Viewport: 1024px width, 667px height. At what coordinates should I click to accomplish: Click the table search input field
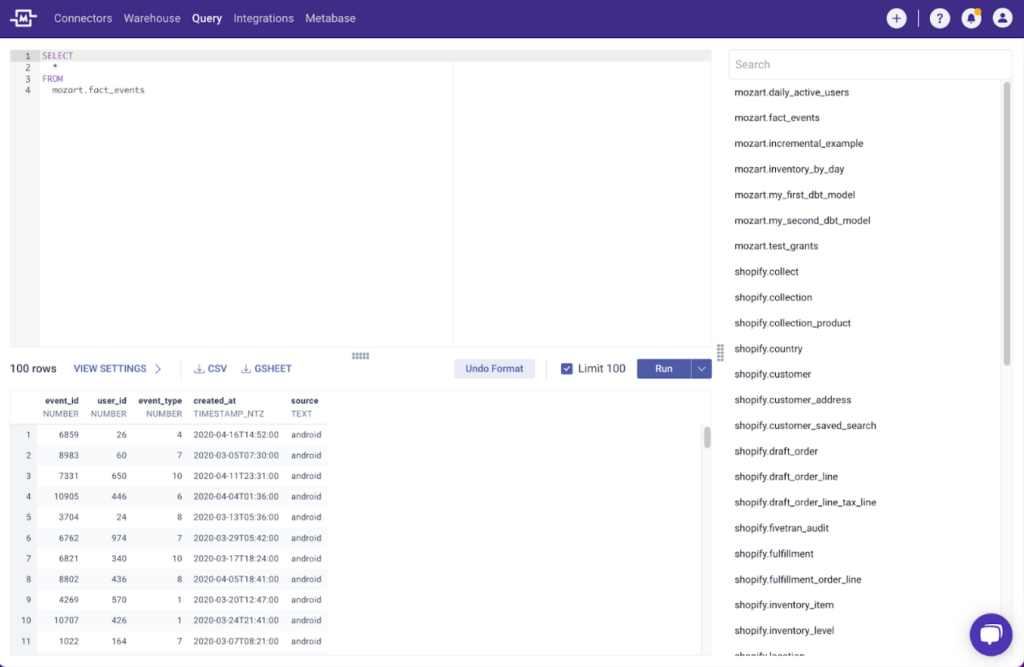click(869, 63)
